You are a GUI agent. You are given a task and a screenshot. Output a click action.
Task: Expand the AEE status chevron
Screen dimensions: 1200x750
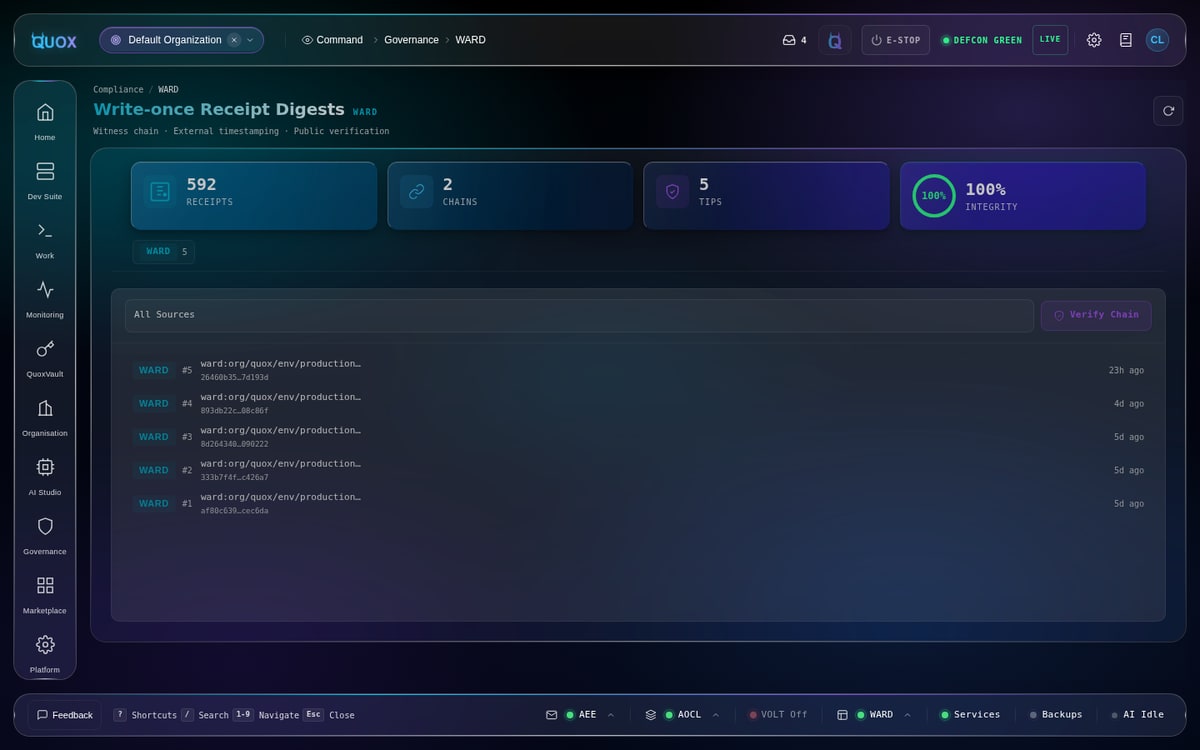611,715
